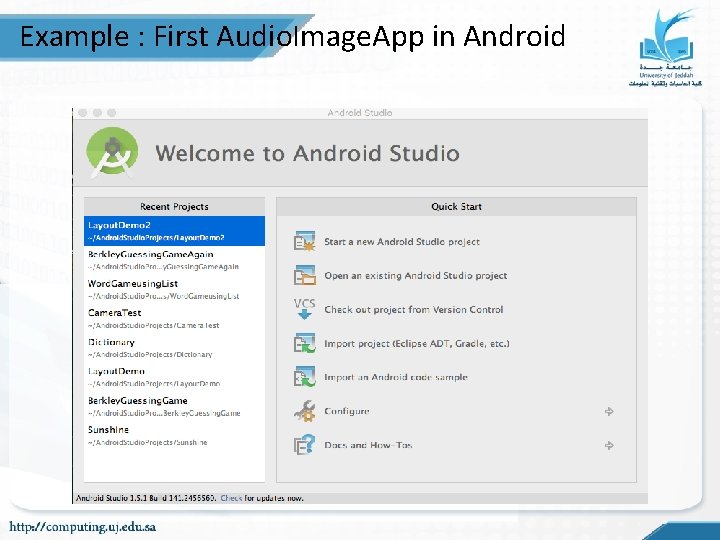
Task: Click the Android Studio 1.5.1 build text
Action: pyautogui.click(x=146, y=498)
